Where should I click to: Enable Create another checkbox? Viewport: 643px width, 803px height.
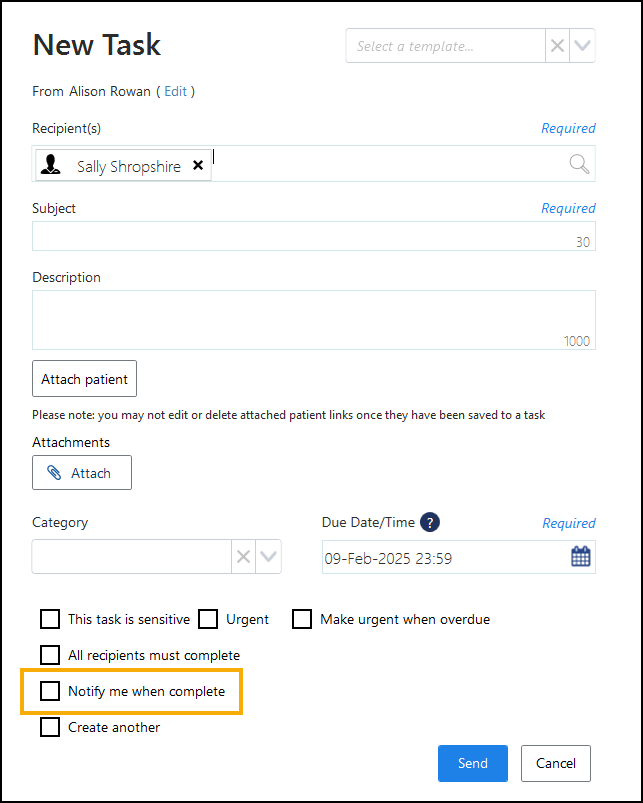[x=50, y=727]
